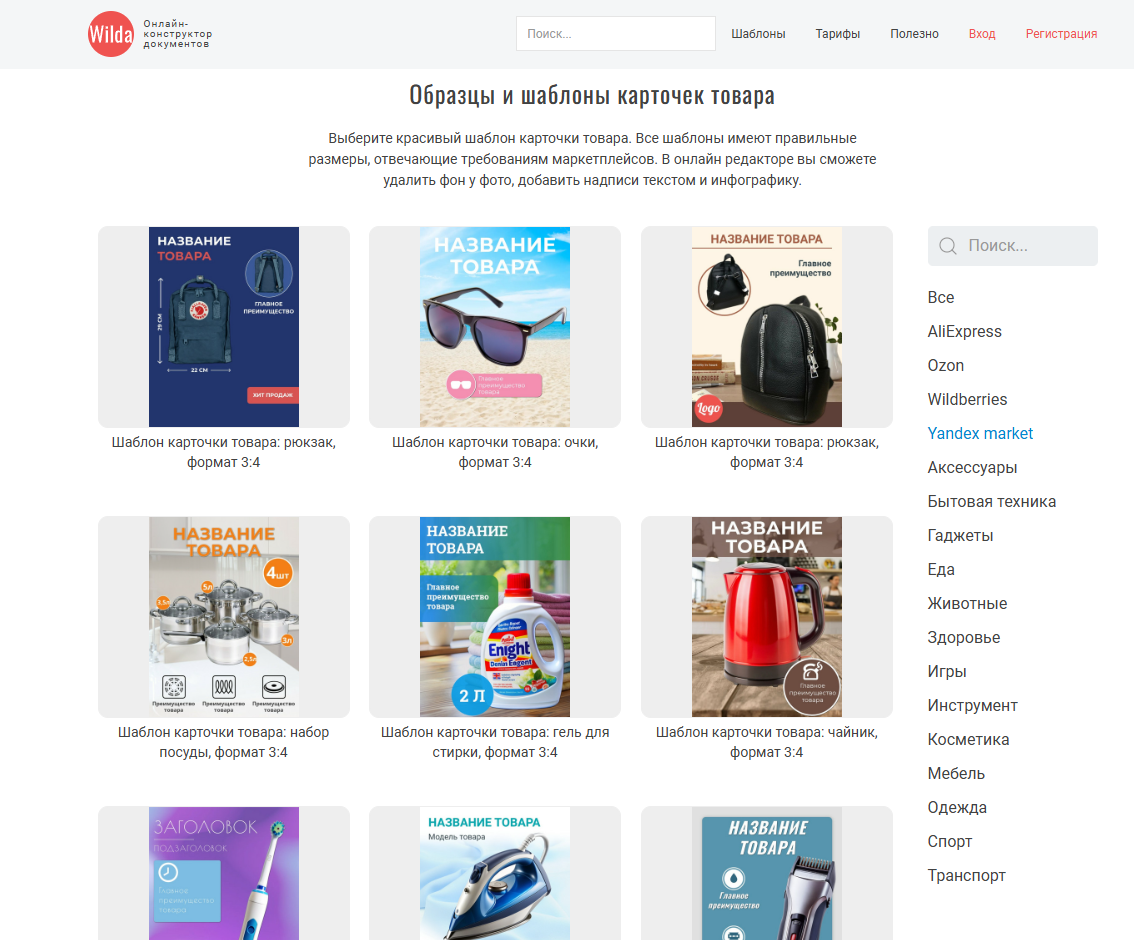Select the Бытовая техника category
This screenshot has height=940, width=1134.
(x=992, y=501)
